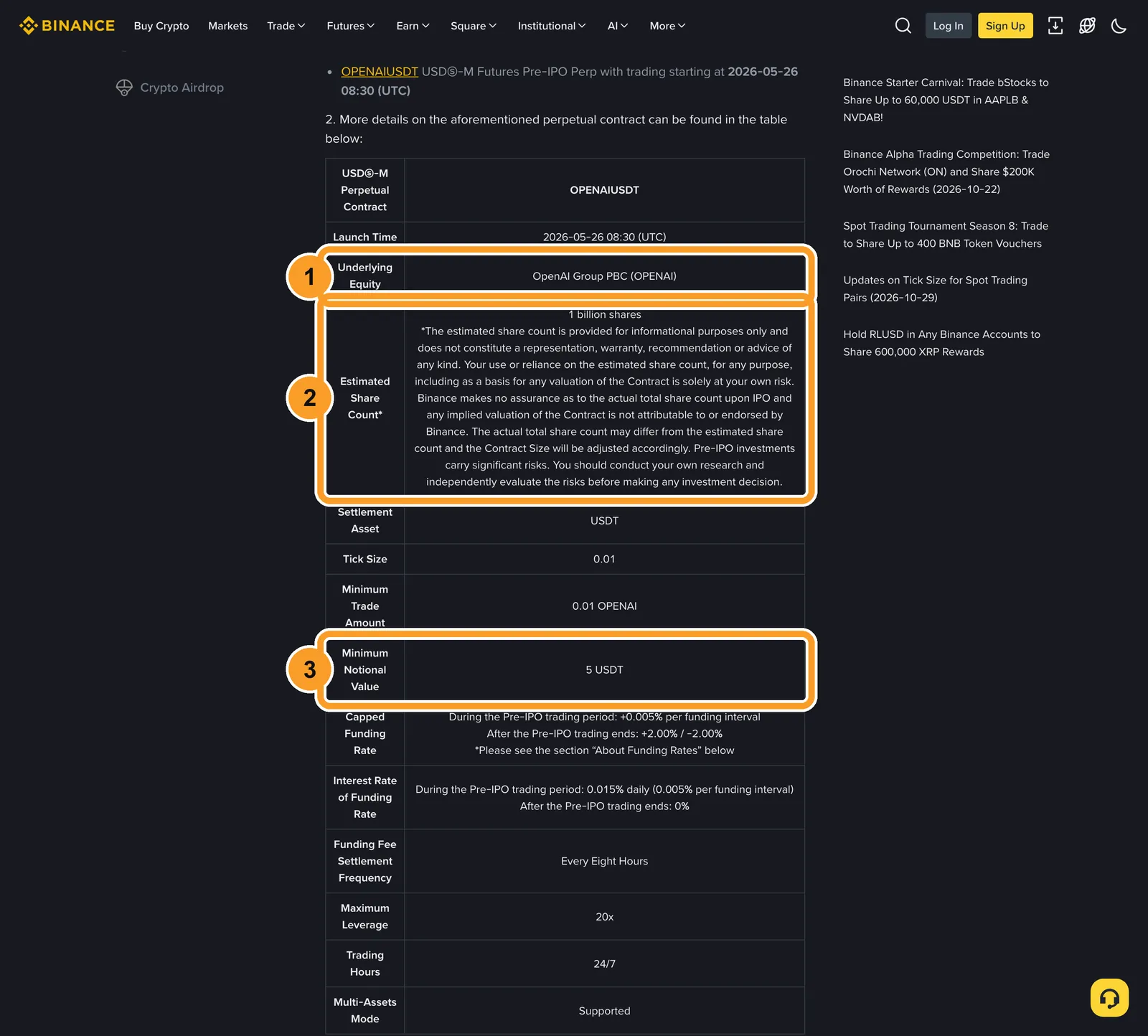Expand the Futures dropdown menu

point(350,26)
